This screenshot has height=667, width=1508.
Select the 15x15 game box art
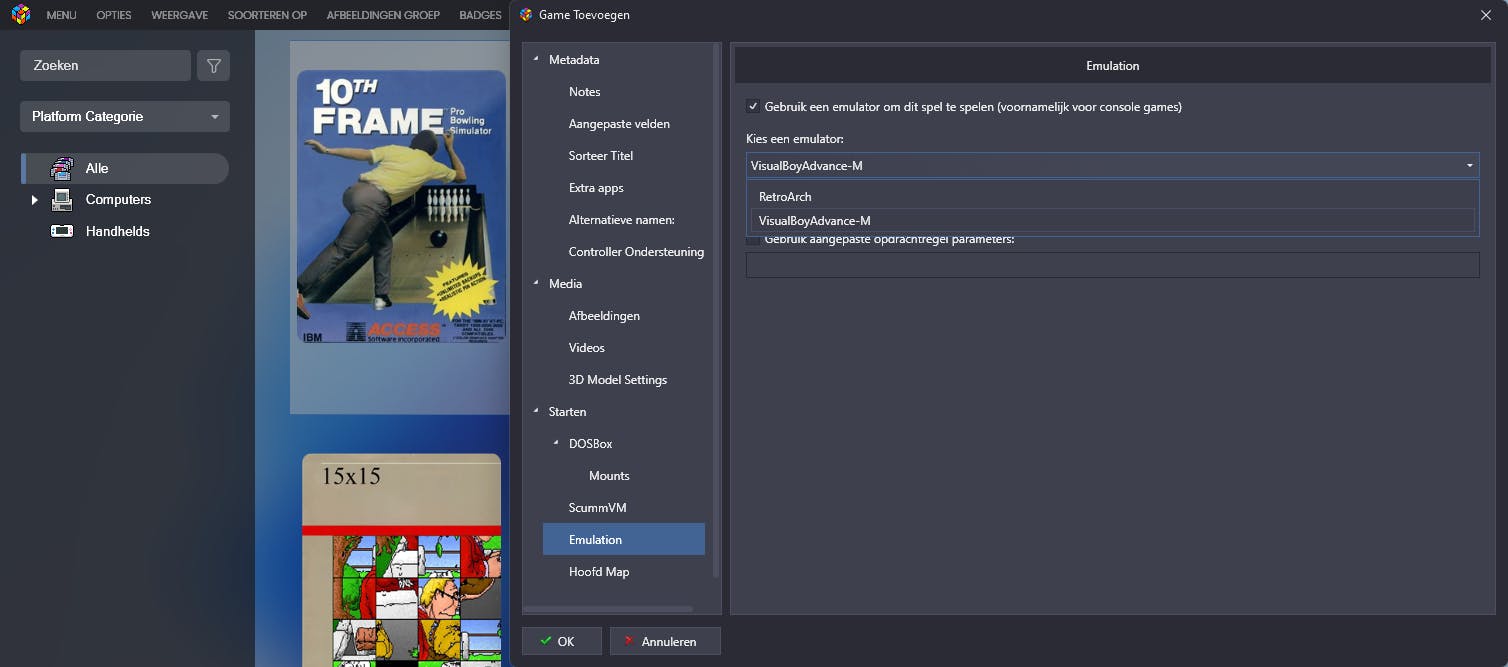tap(401, 560)
